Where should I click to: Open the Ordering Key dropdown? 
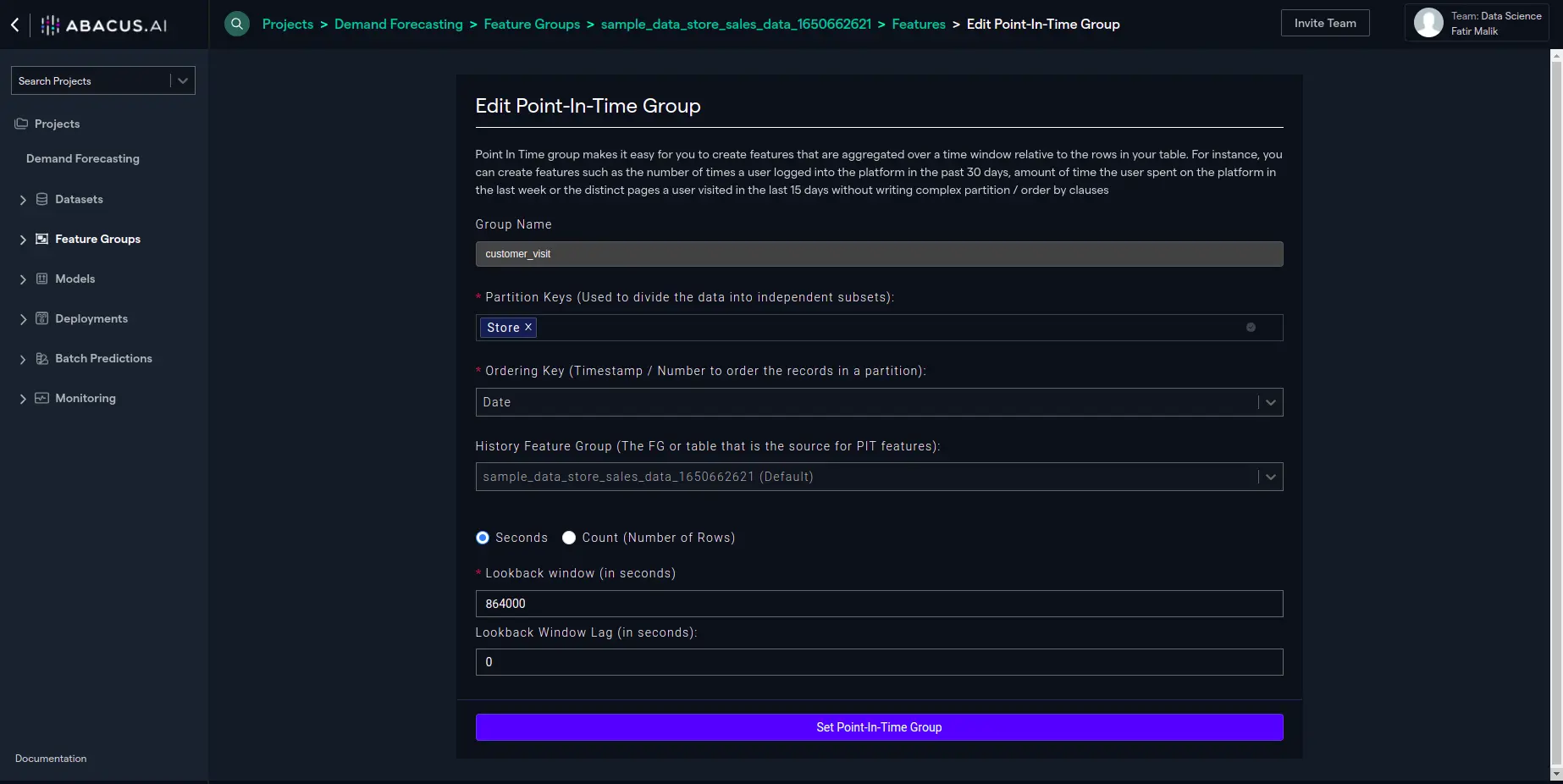1269,402
